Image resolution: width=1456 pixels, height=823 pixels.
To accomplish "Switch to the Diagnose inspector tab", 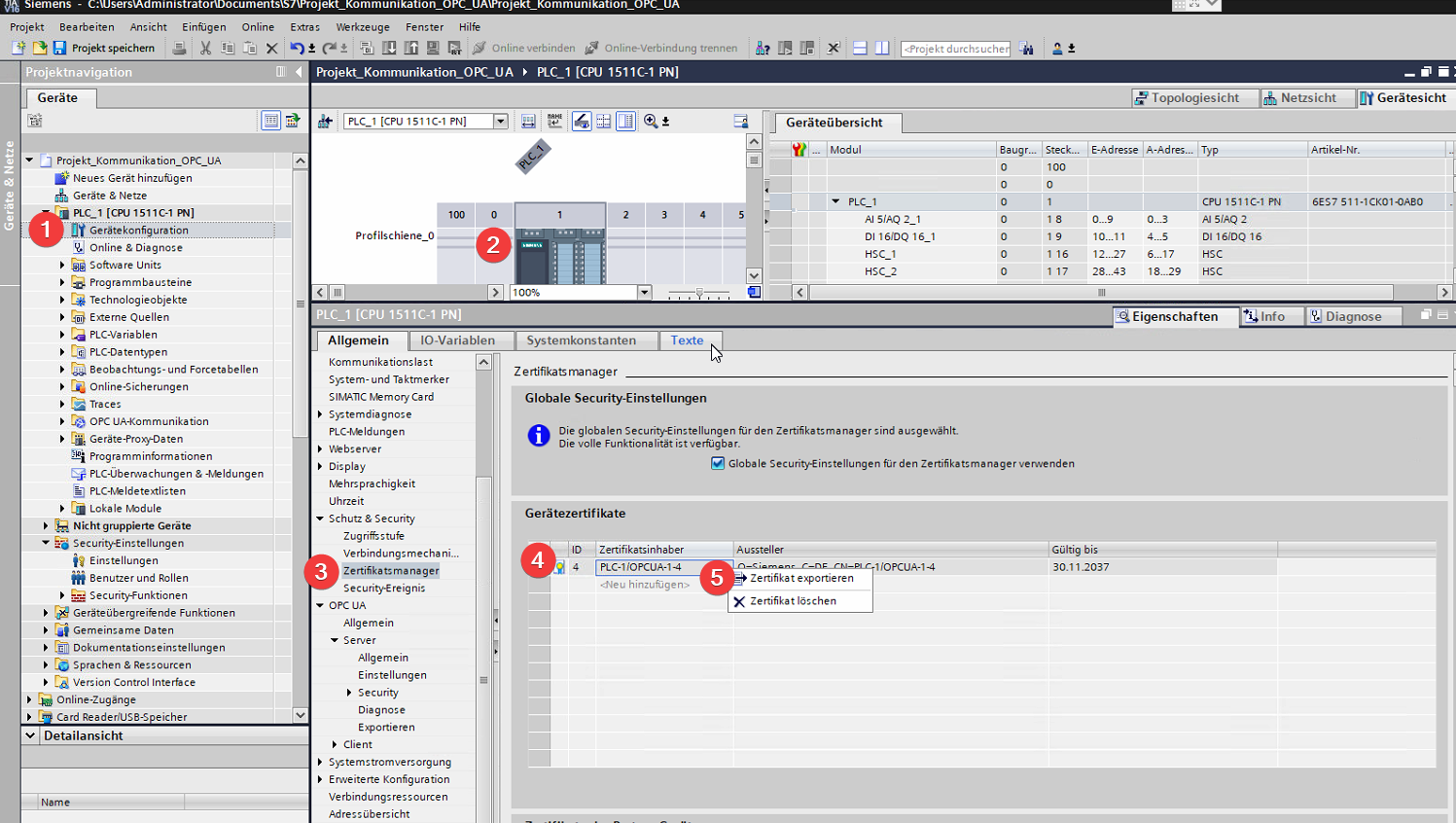I will pyautogui.click(x=1353, y=316).
